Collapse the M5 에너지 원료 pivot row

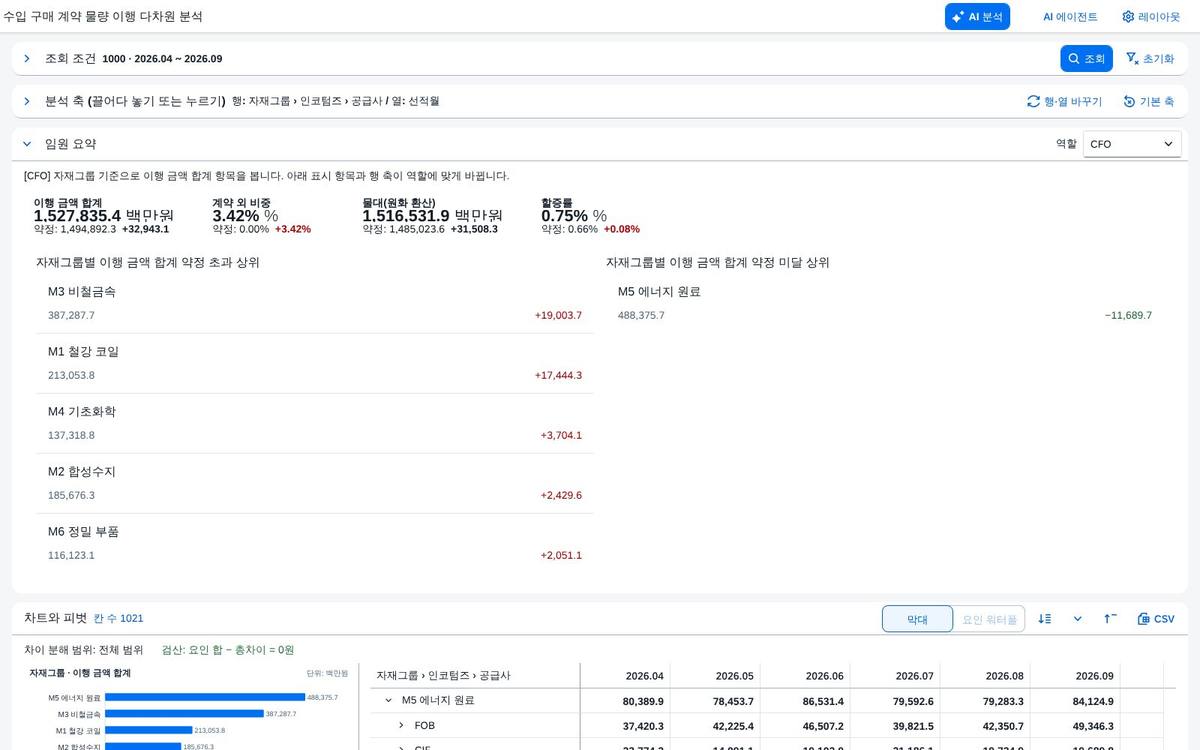click(388, 701)
